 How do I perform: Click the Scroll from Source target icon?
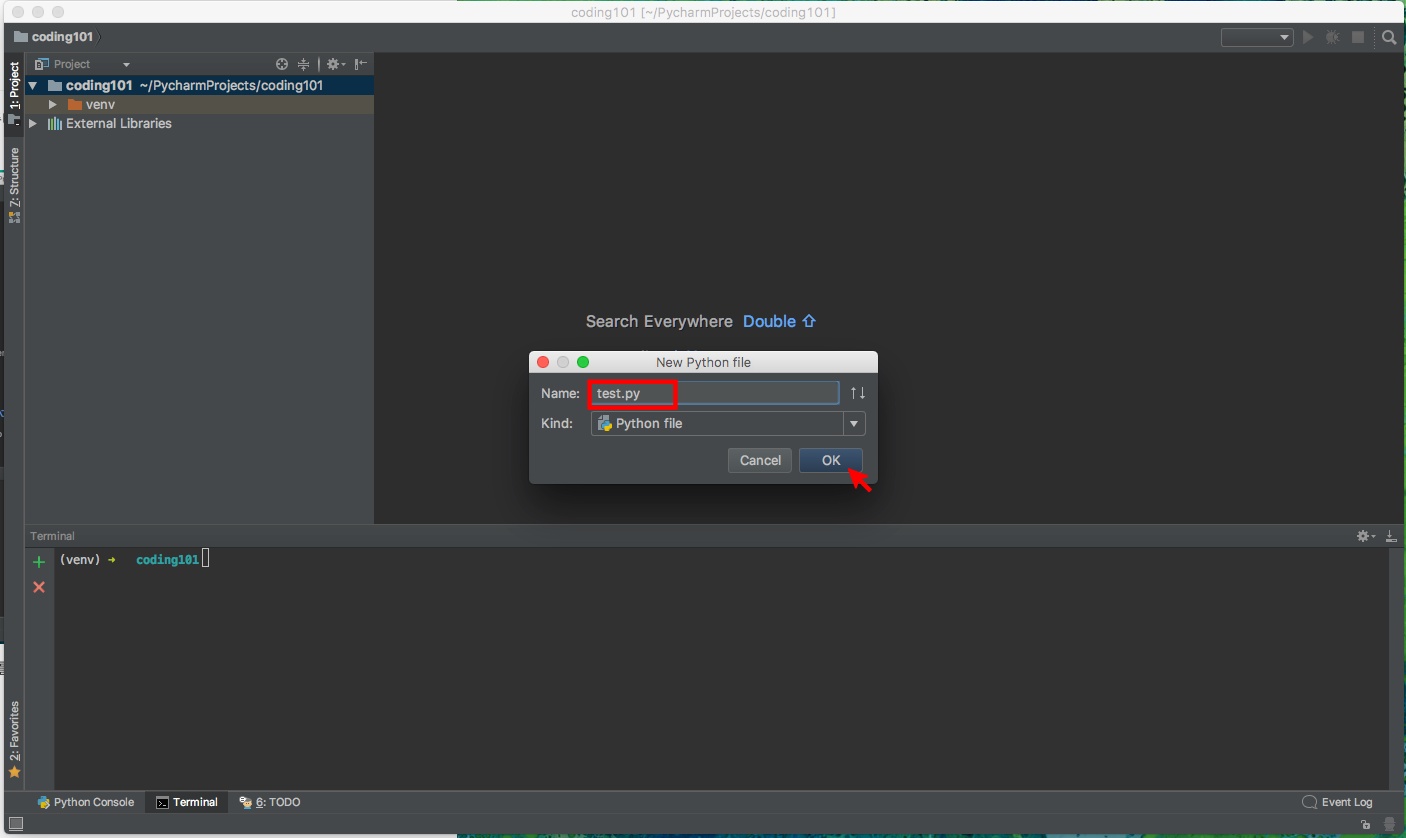click(x=282, y=64)
